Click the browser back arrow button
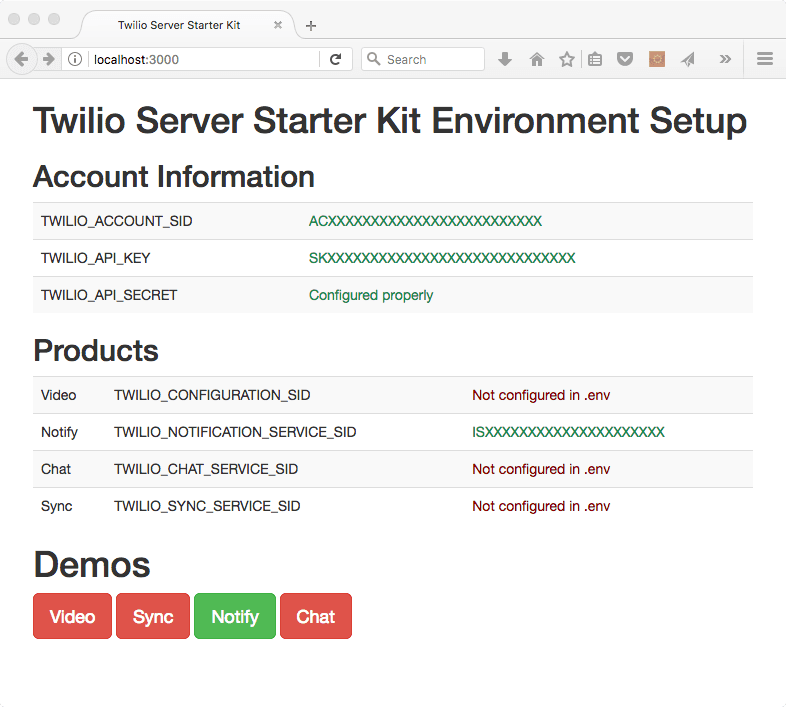Viewport: 786px width, 707px height. point(22,60)
